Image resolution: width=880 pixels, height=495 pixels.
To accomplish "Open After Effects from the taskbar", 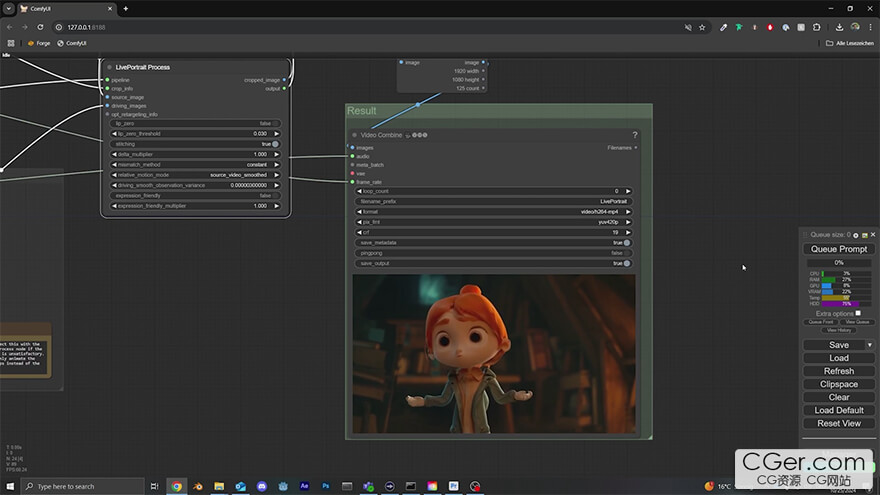I will pyautogui.click(x=304, y=486).
